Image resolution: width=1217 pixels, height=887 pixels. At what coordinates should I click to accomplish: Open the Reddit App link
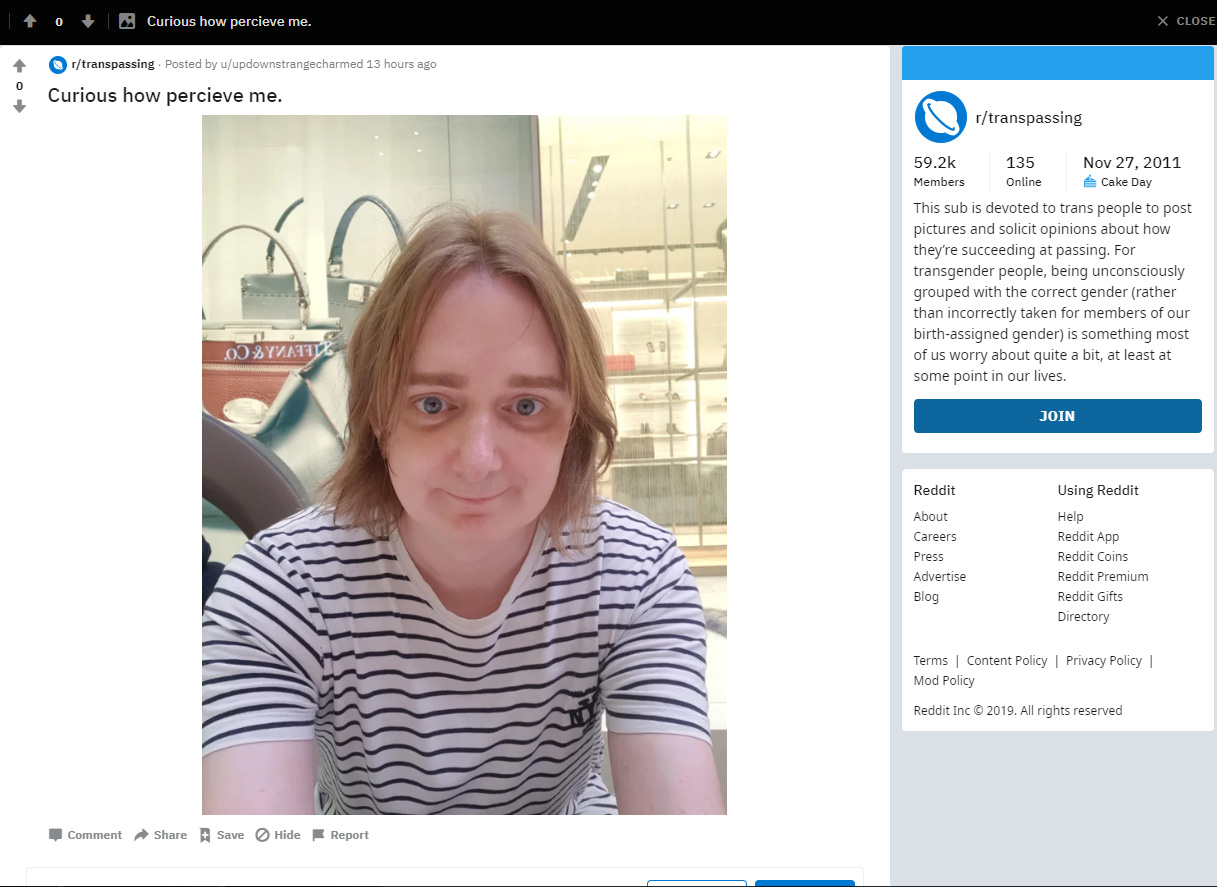pos(1088,537)
